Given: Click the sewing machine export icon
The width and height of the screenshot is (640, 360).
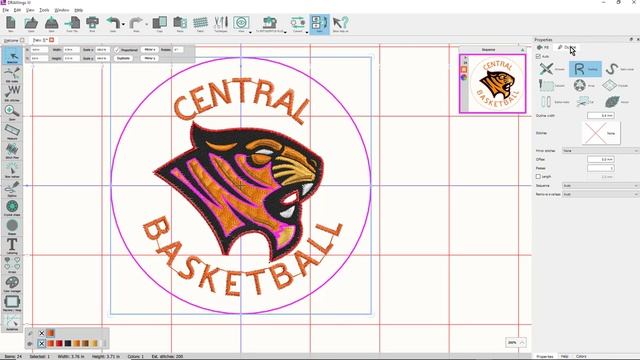Looking at the screenshot, I should (x=269, y=23).
